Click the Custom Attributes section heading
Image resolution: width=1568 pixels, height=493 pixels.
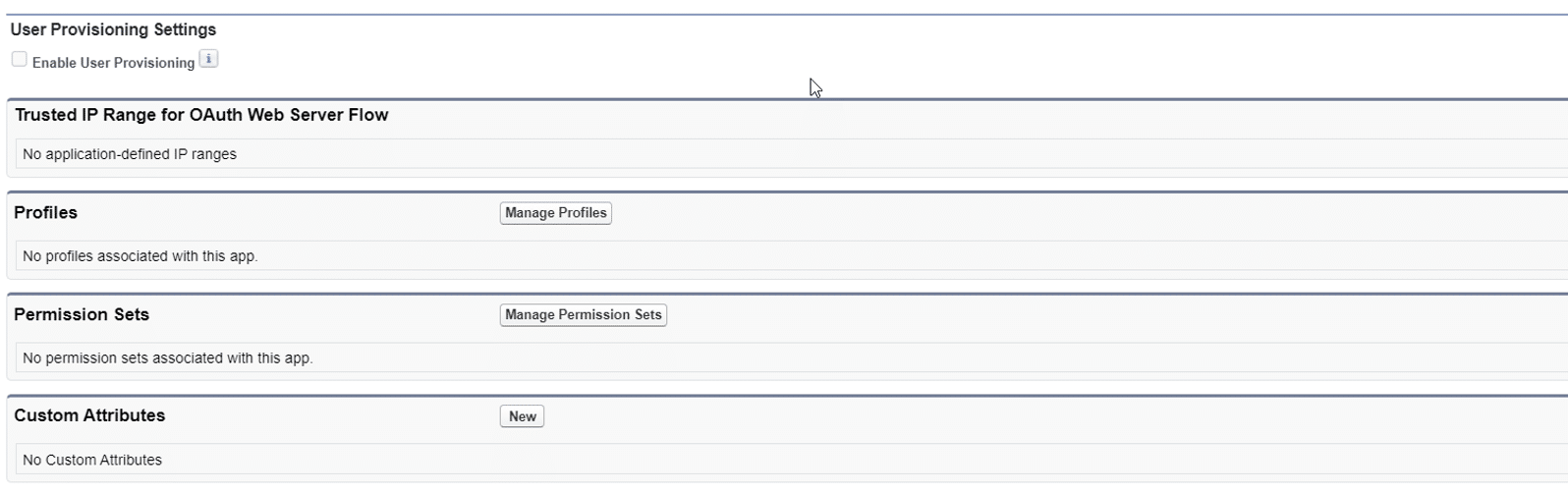89,415
